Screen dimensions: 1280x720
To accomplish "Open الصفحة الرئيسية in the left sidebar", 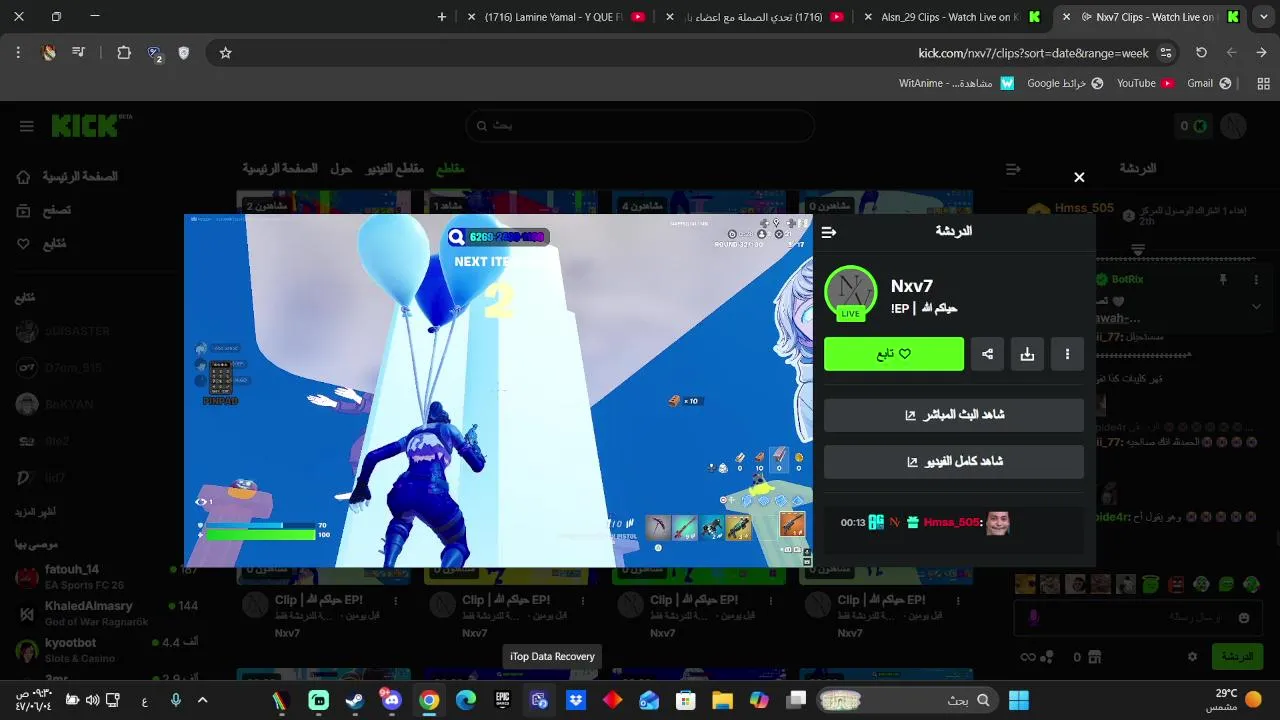I will coord(67,177).
